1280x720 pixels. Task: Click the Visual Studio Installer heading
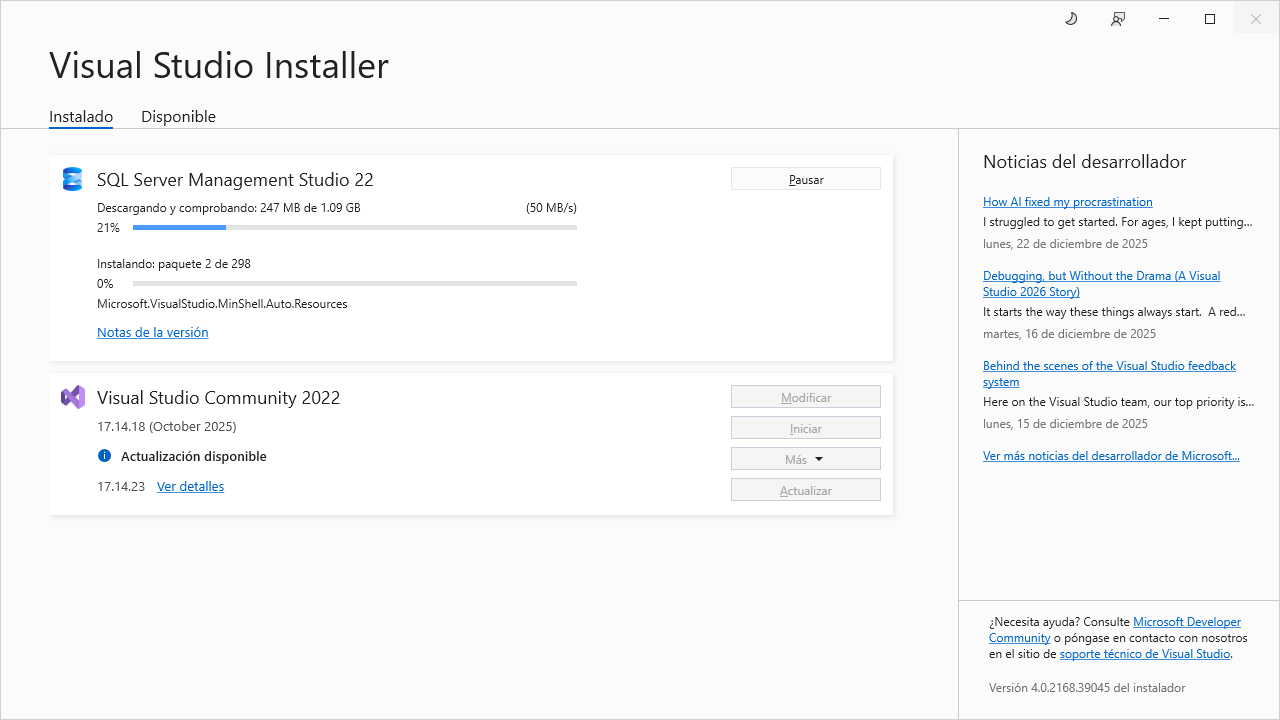pyautogui.click(x=219, y=65)
